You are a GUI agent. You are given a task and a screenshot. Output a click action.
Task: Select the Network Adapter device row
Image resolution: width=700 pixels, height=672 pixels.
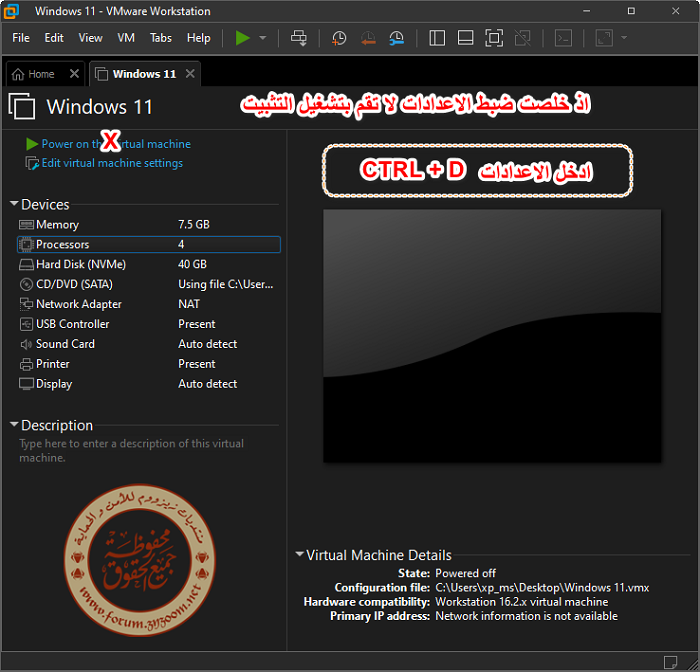[x=149, y=304]
